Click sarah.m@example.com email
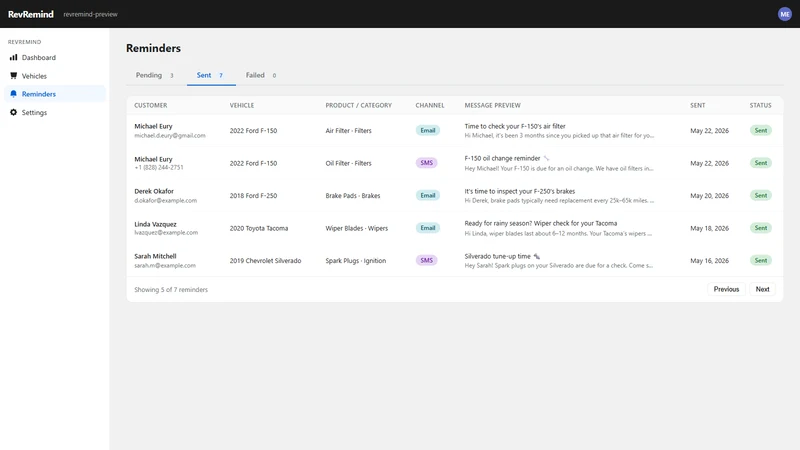 pyautogui.click(x=165, y=265)
